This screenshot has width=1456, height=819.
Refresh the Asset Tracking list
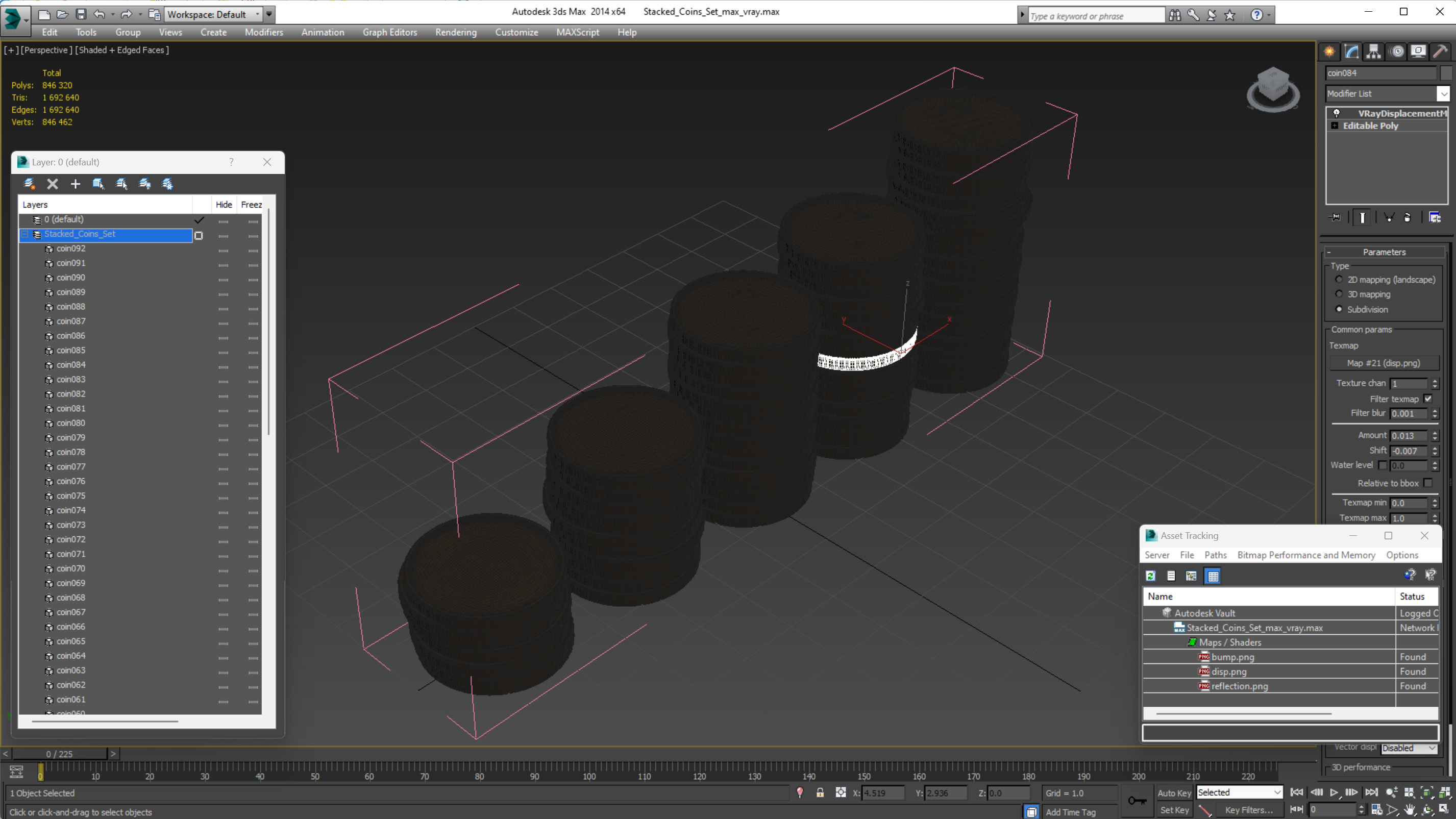(1150, 576)
